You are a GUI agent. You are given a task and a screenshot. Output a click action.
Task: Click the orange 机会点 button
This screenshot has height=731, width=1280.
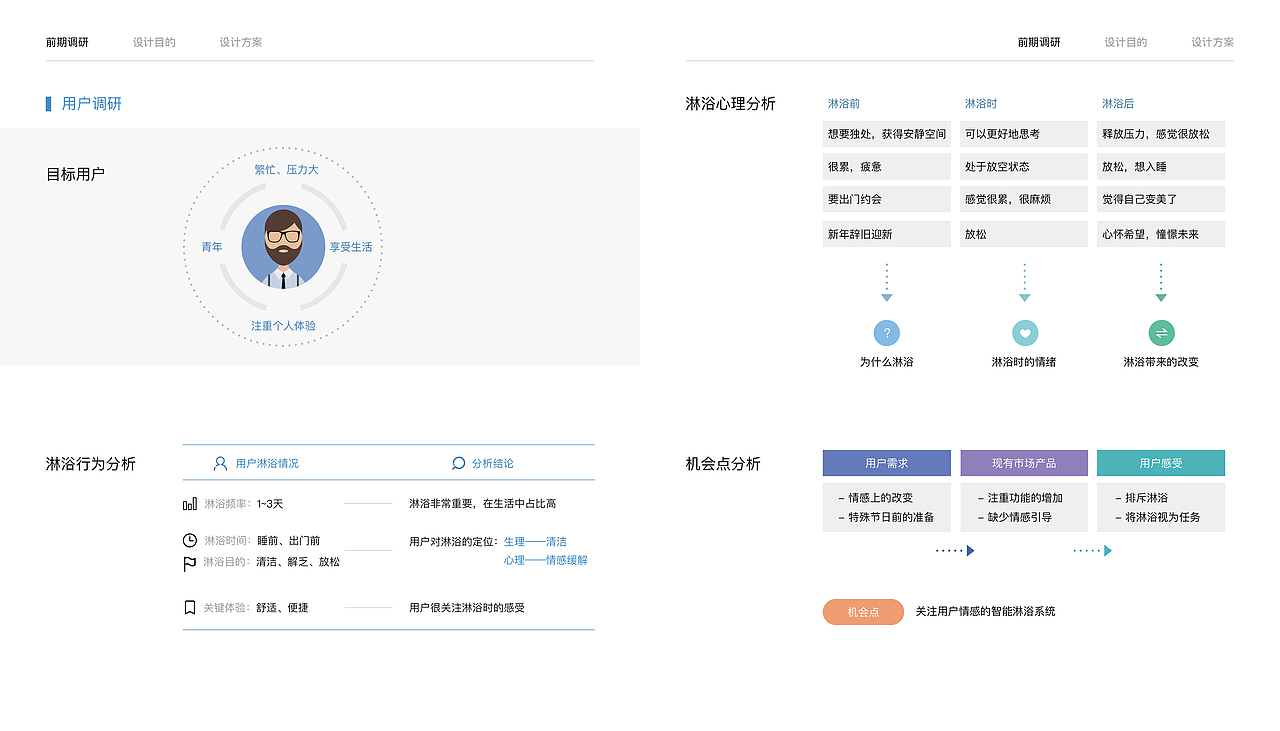(862, 611)
